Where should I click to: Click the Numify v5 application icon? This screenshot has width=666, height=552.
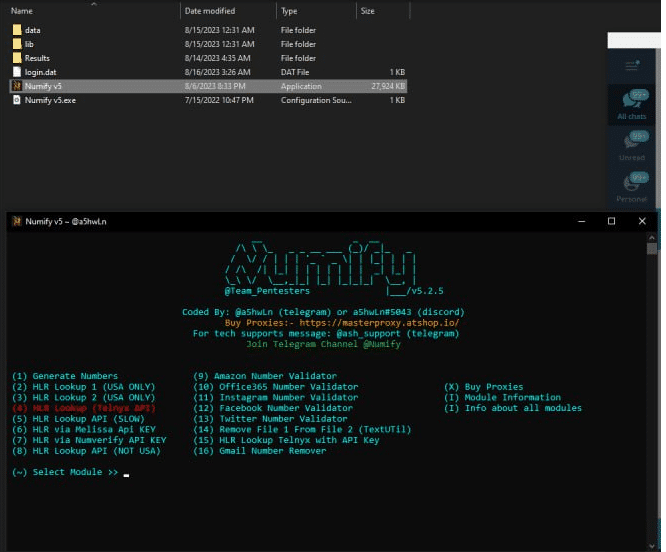17,86
